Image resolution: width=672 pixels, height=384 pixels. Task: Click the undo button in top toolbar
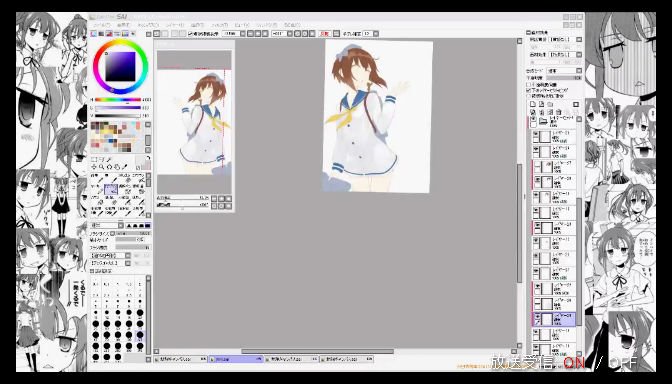tap(157, 34)
